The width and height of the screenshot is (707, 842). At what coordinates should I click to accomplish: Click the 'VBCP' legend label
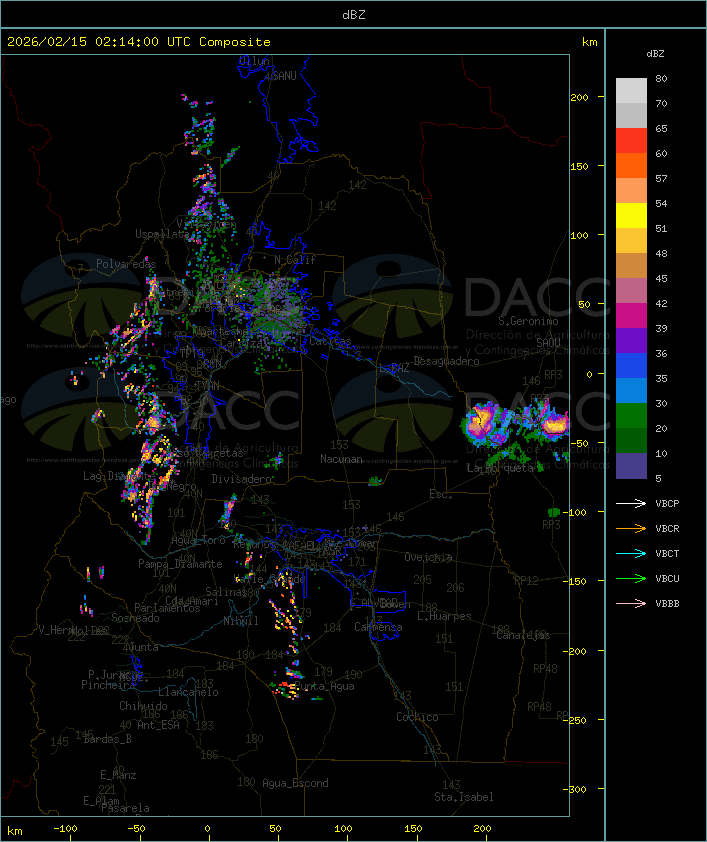[x=667, y=504]
